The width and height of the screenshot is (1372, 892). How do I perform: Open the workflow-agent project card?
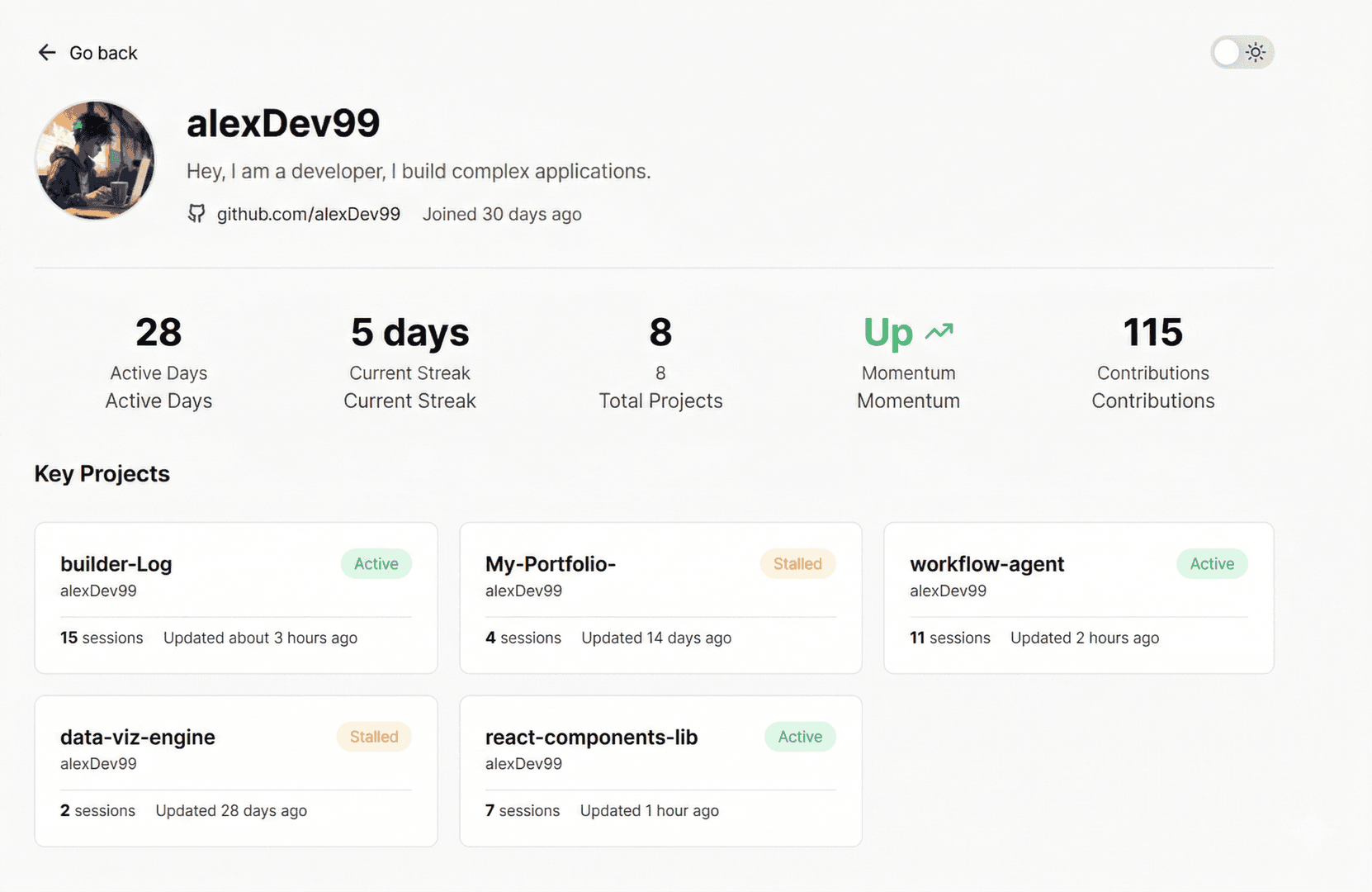point(1078,598)
